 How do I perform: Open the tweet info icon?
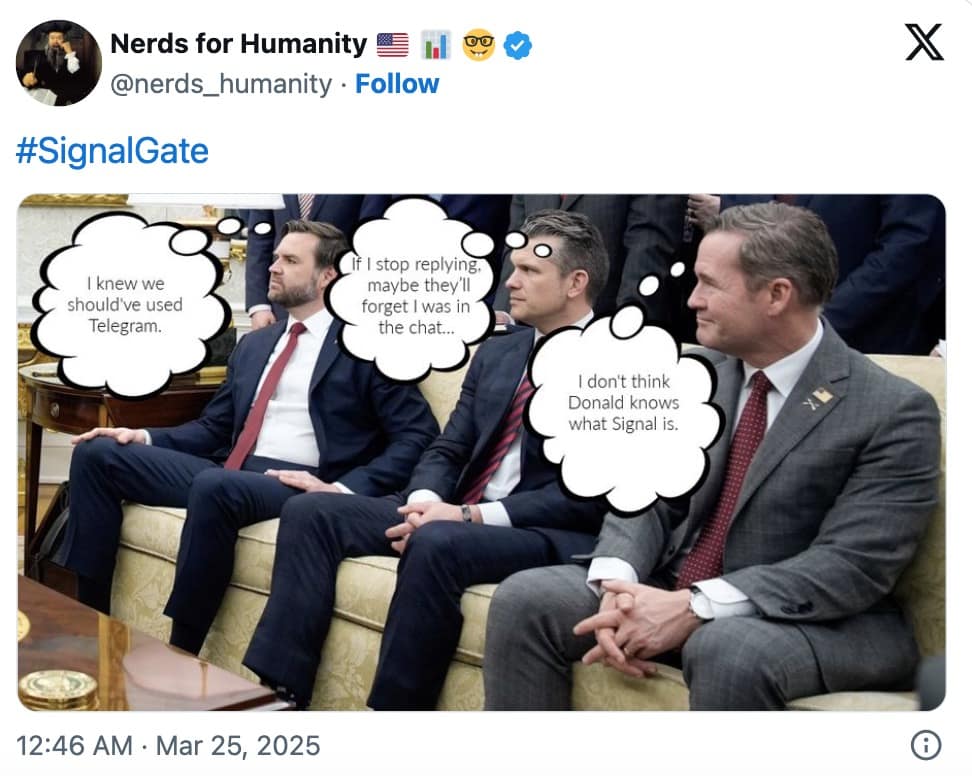[x=926, y=745]
